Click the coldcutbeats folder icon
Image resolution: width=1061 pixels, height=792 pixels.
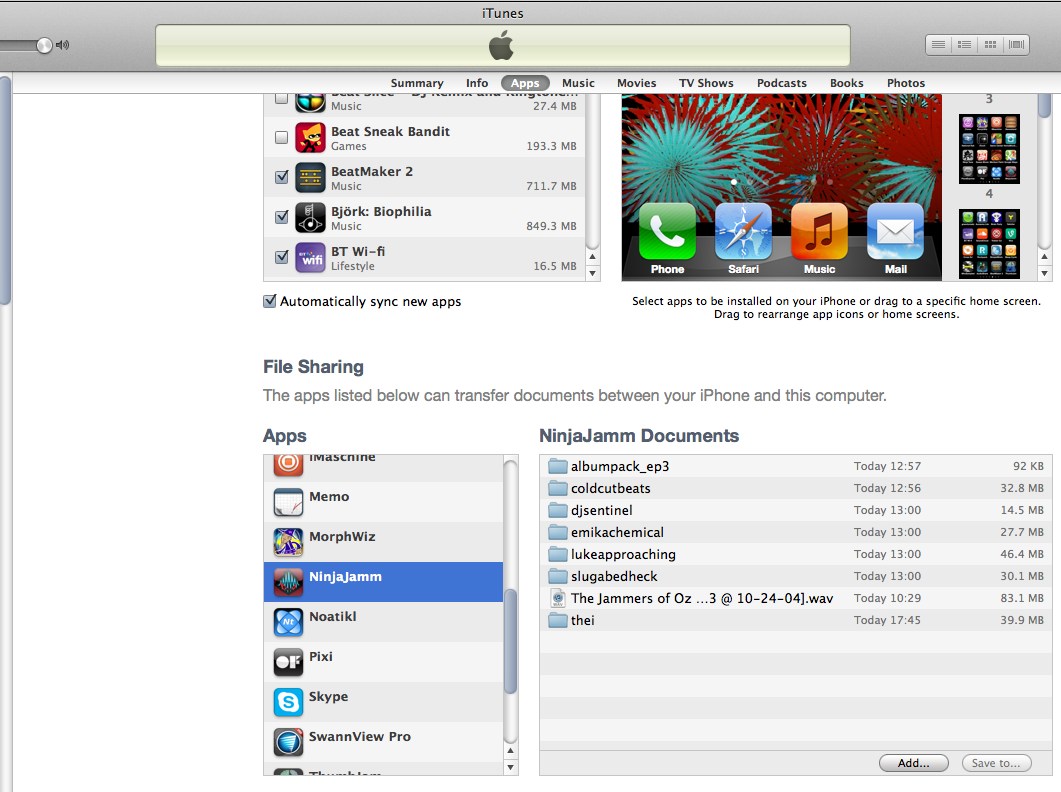click(x=558, y=488)
